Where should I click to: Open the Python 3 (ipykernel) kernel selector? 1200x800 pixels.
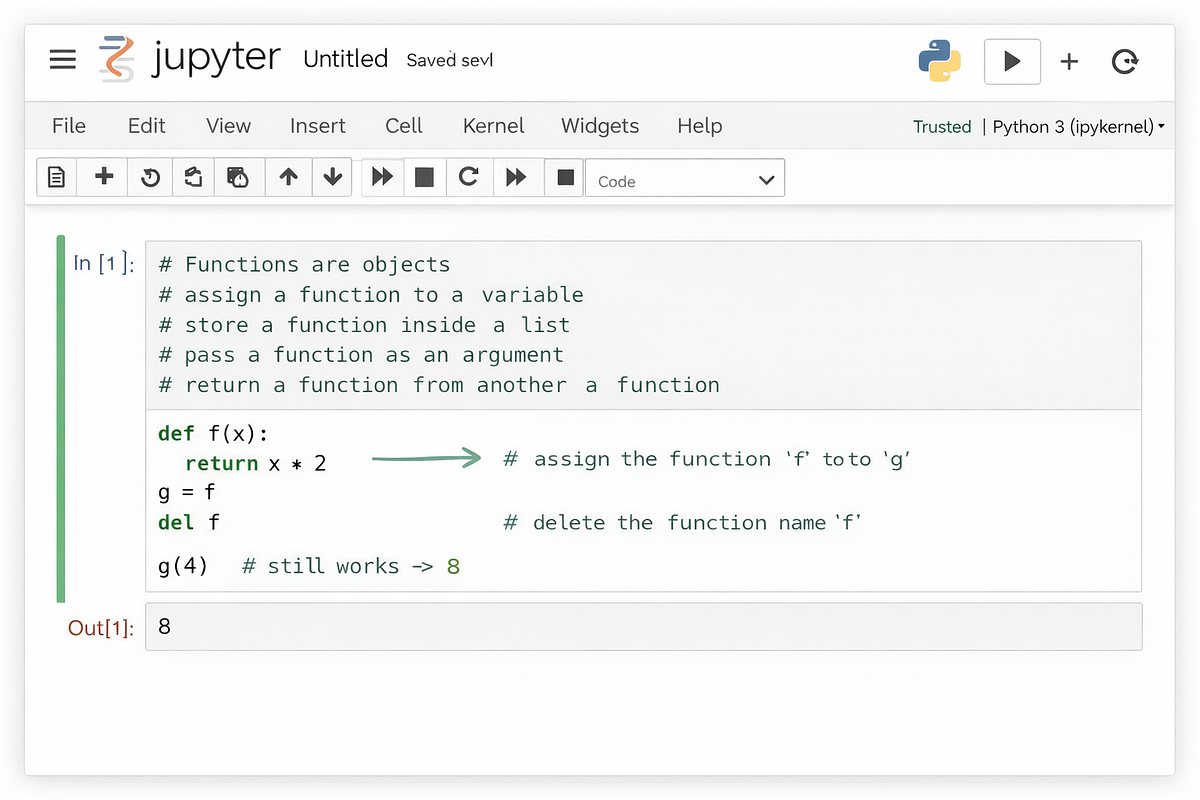(x=1079, y=127)
